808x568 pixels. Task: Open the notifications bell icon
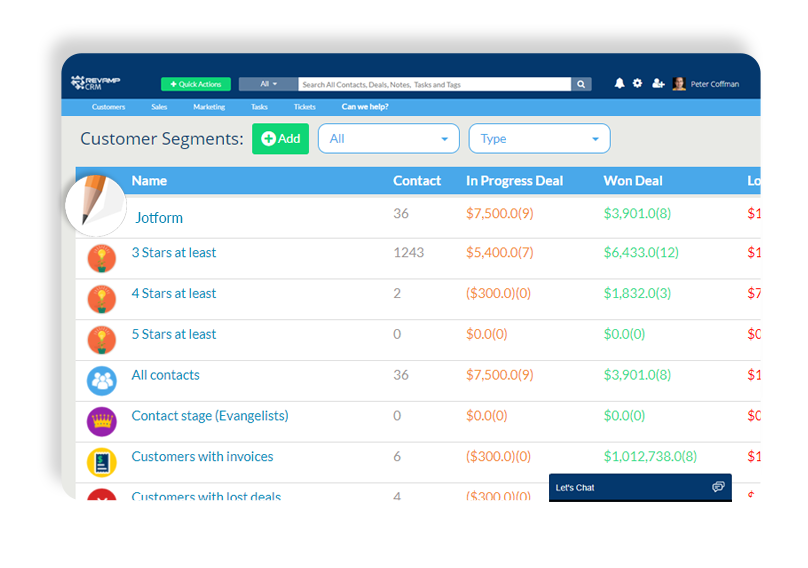click(x=619, y=83)
